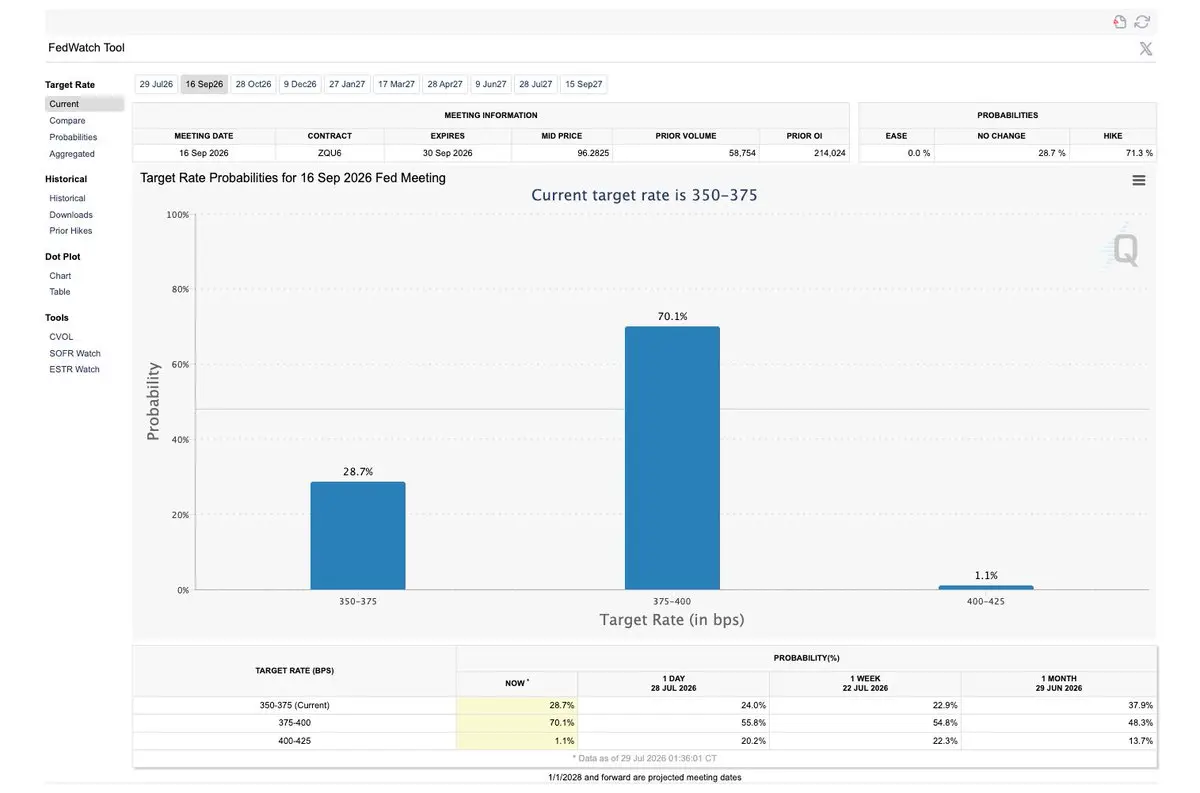
Task: Share via the X (Twitter) icon
Action: click(1146, 48)
